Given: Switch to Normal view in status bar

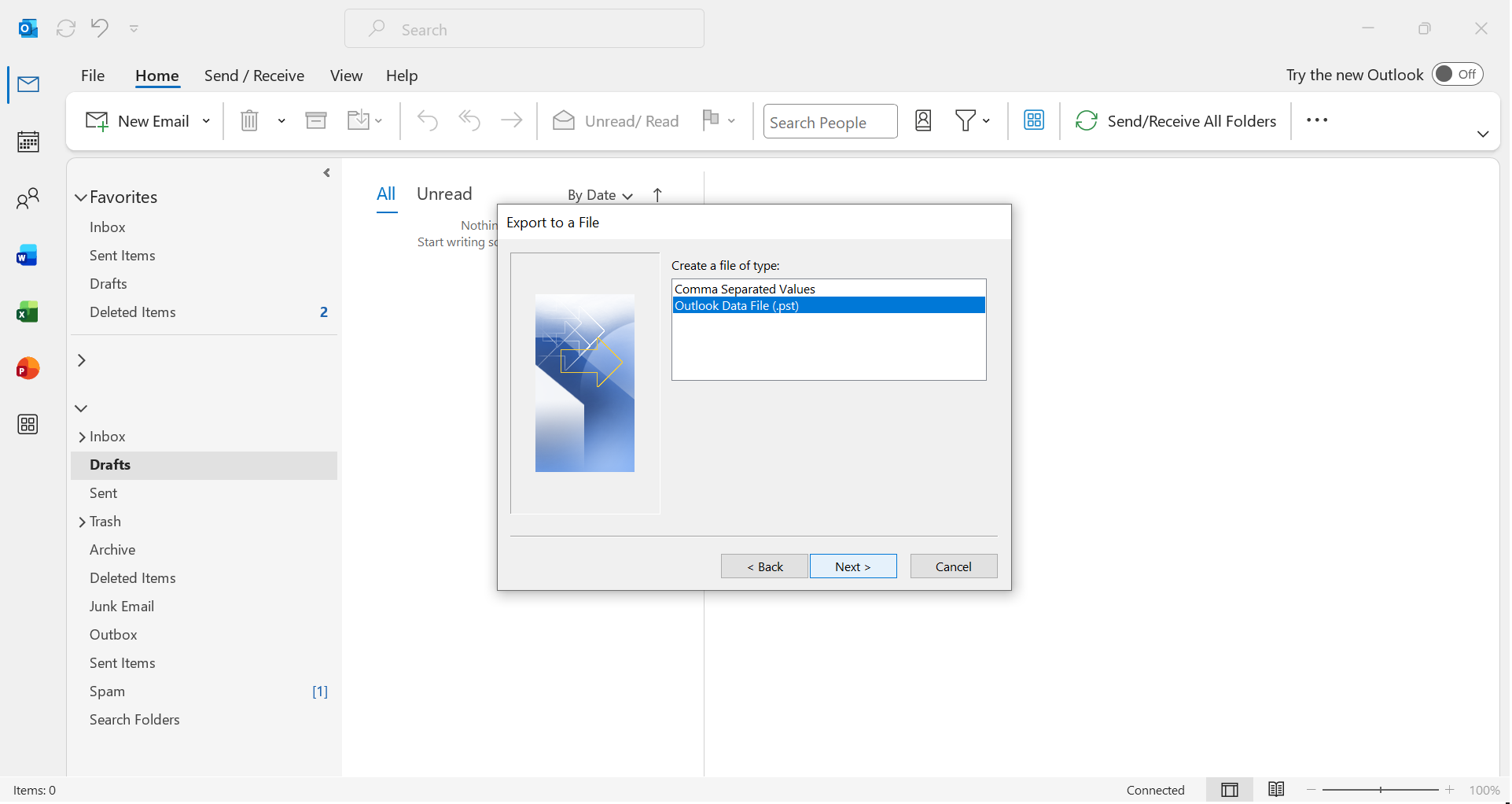Looking at the screenshot, I should click(x=1230, y=790).
